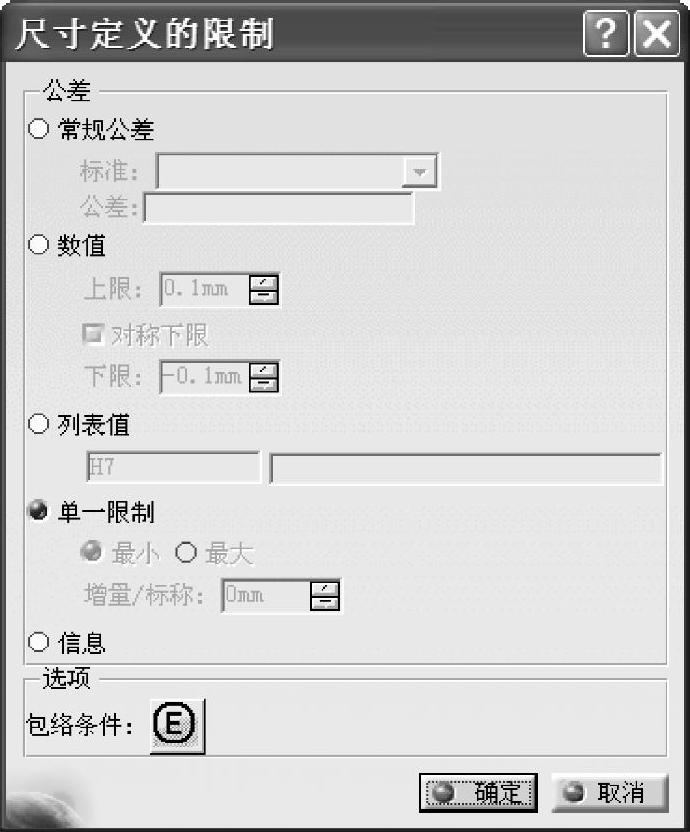Click the envelope condition (E) icon button
Image resolution: width=690 pixels, height=832 pixels.
pos(177,725)
